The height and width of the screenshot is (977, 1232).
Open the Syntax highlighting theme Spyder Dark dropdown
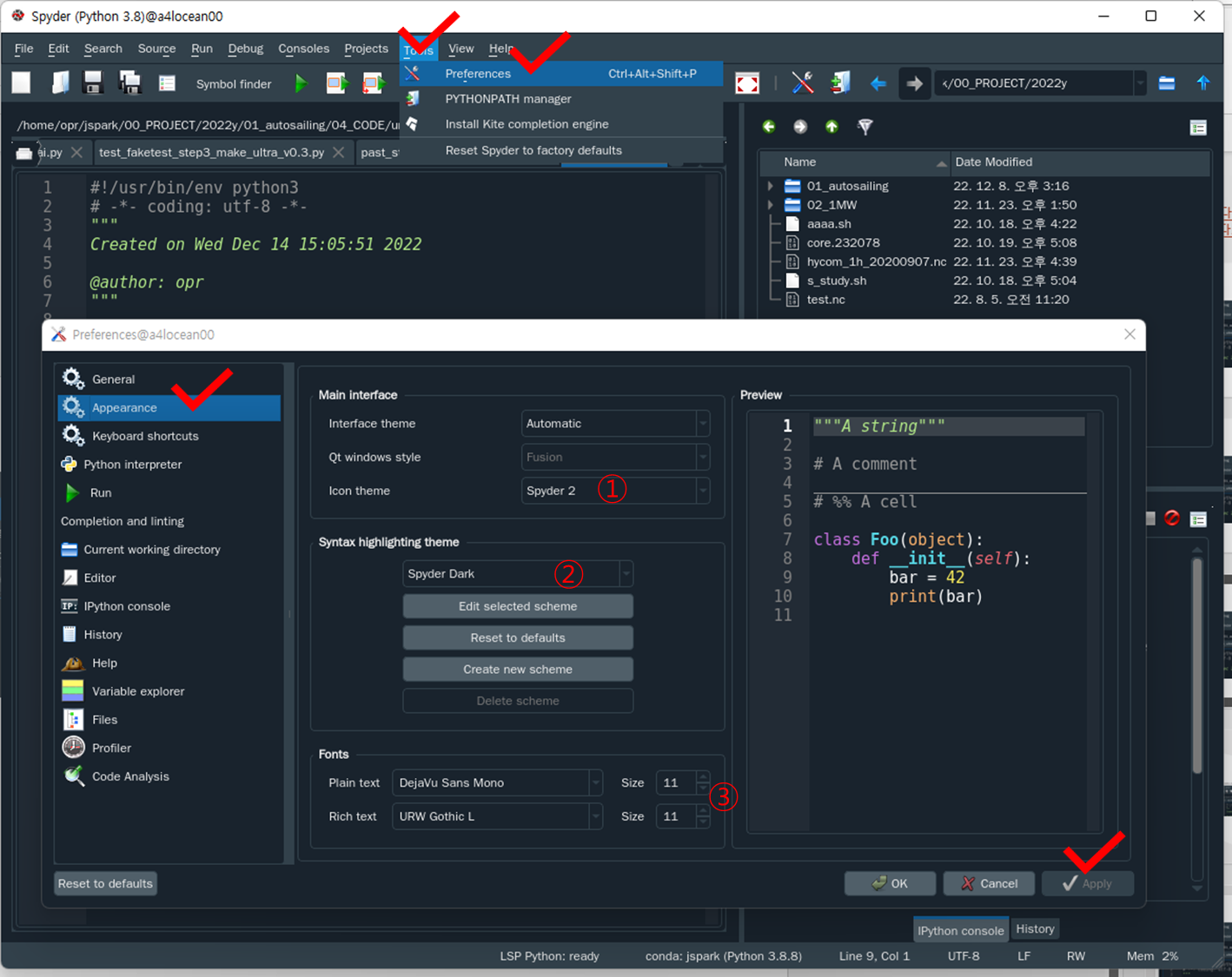pos(518,574)
